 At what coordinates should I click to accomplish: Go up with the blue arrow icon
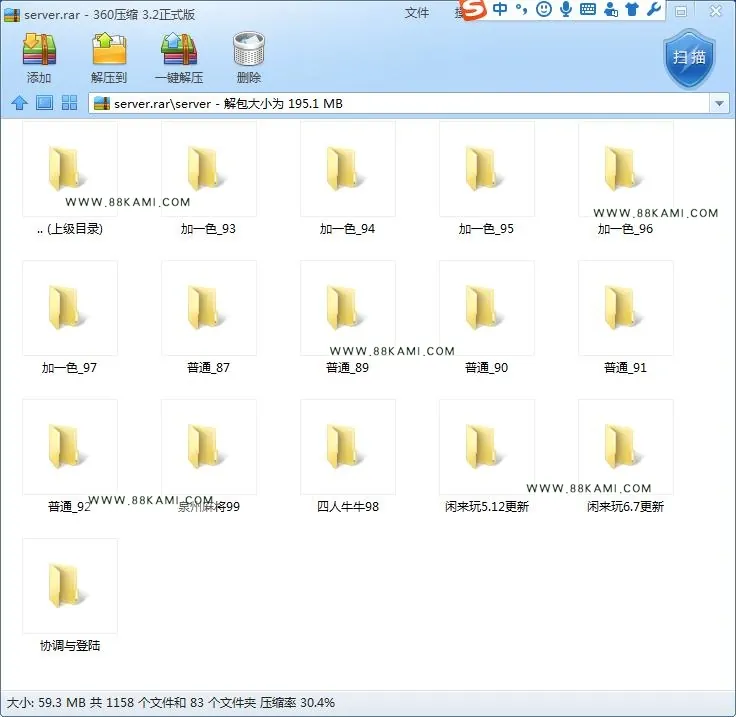click(19, 103)
